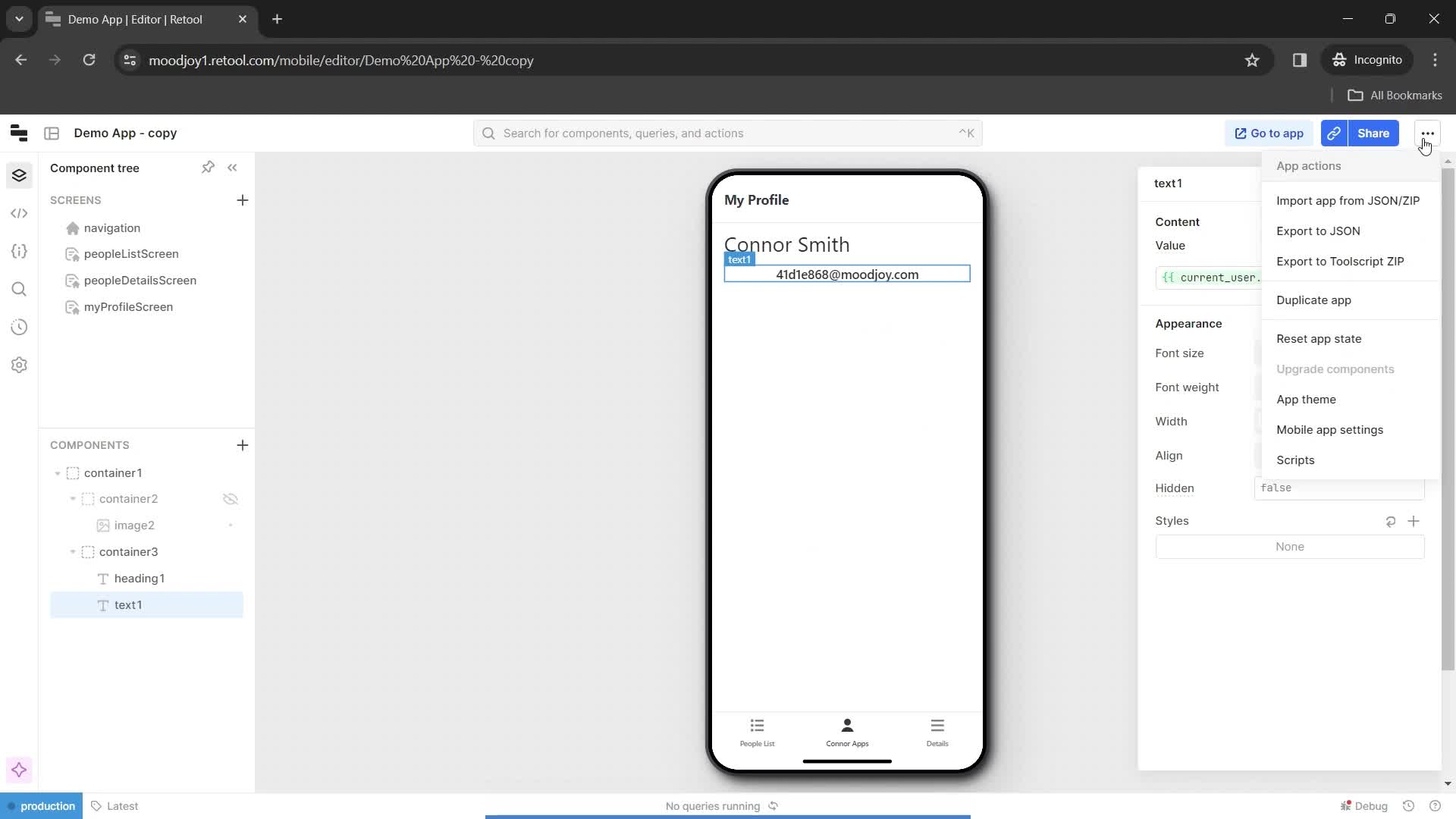Expand container3 in component tree
Image resolution: width=1456 pixels, height=819 pixels.
tap(72, 551)
